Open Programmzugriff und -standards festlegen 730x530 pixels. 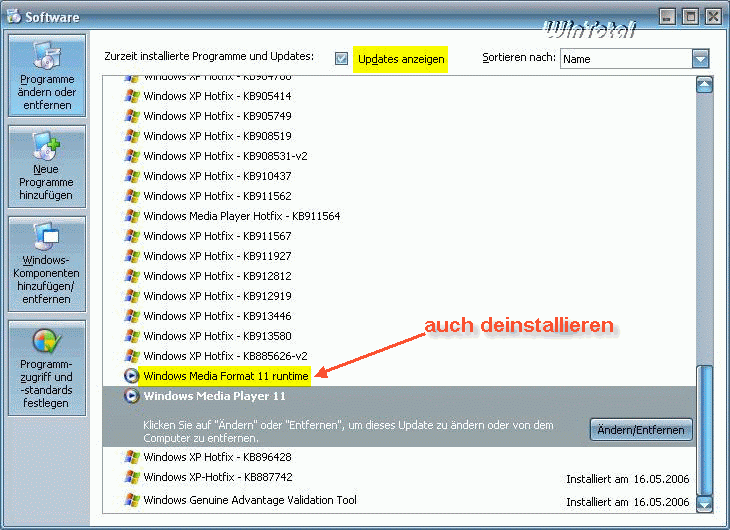point(47,367)
